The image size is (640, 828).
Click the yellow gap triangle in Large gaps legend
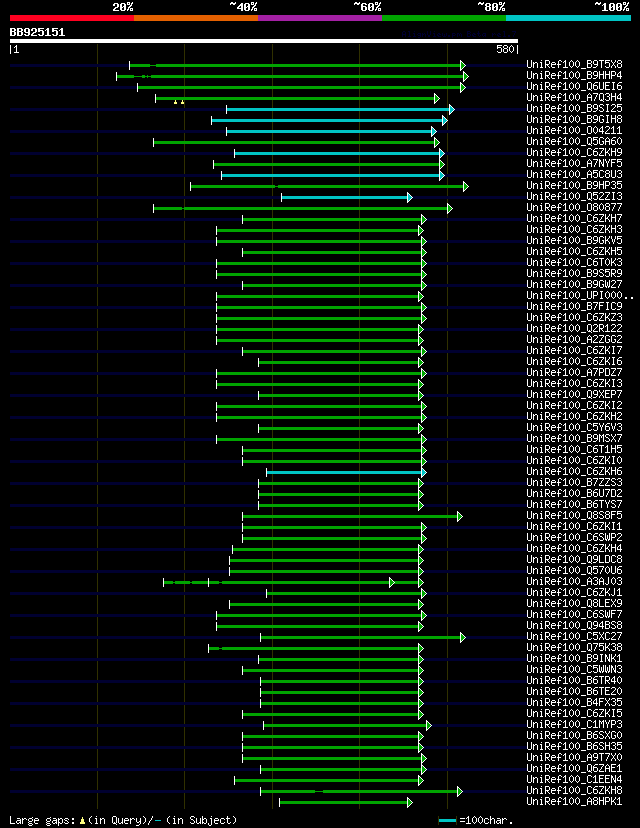pos(82,821)
